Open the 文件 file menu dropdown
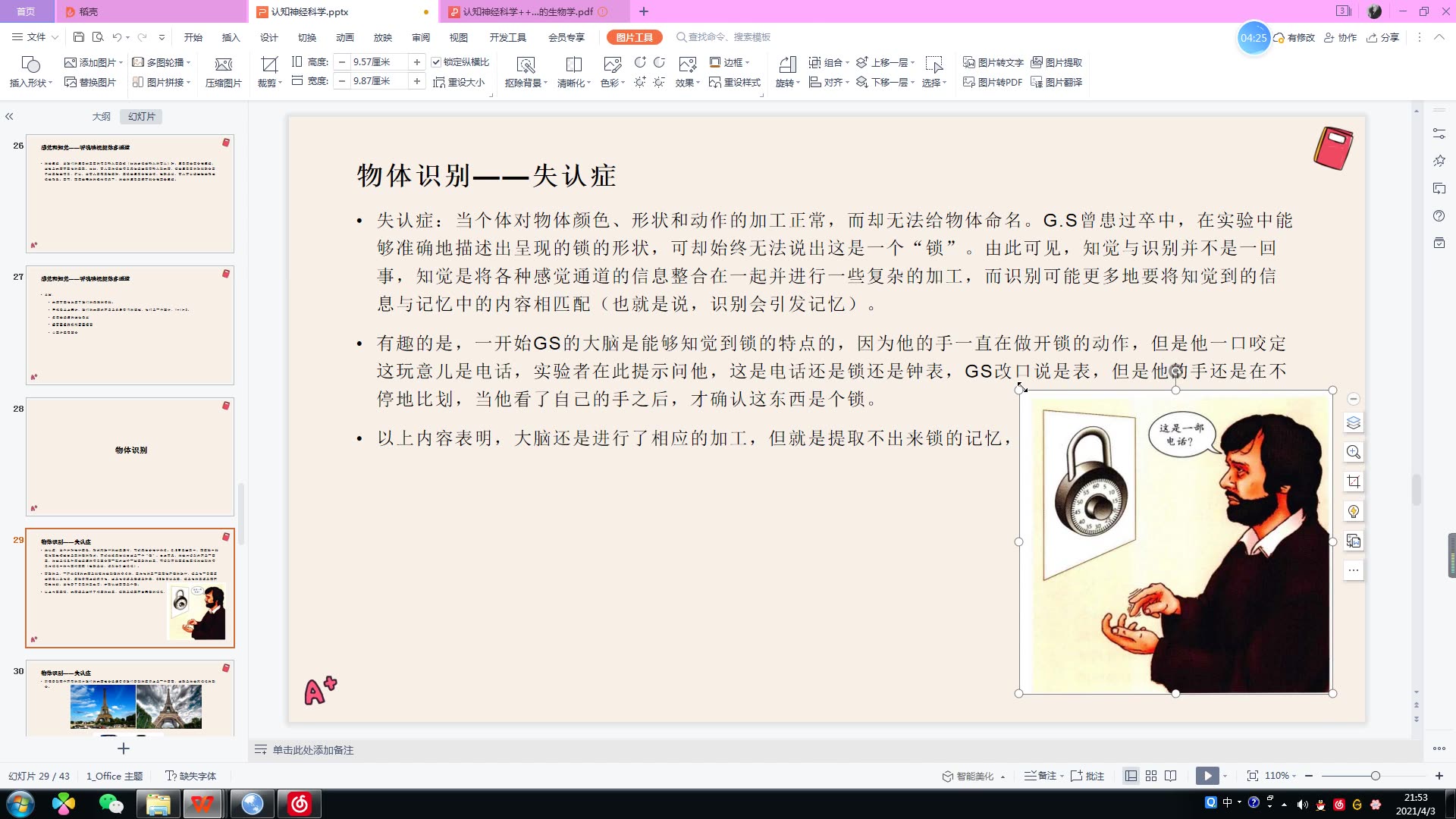This screenshot has height=819, width=1456. [35, 36]
